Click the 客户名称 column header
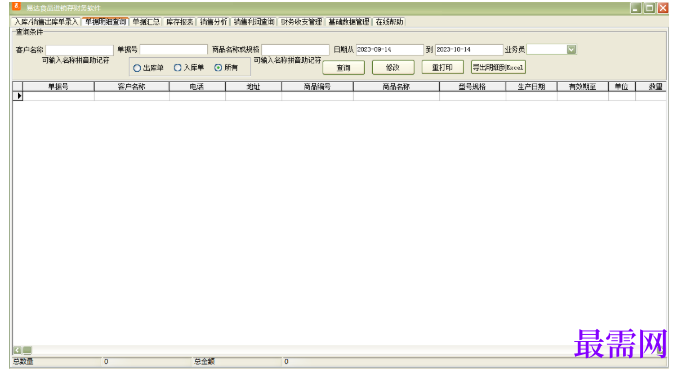This screenshot has width=686, height=375. (x=132, y=87)
